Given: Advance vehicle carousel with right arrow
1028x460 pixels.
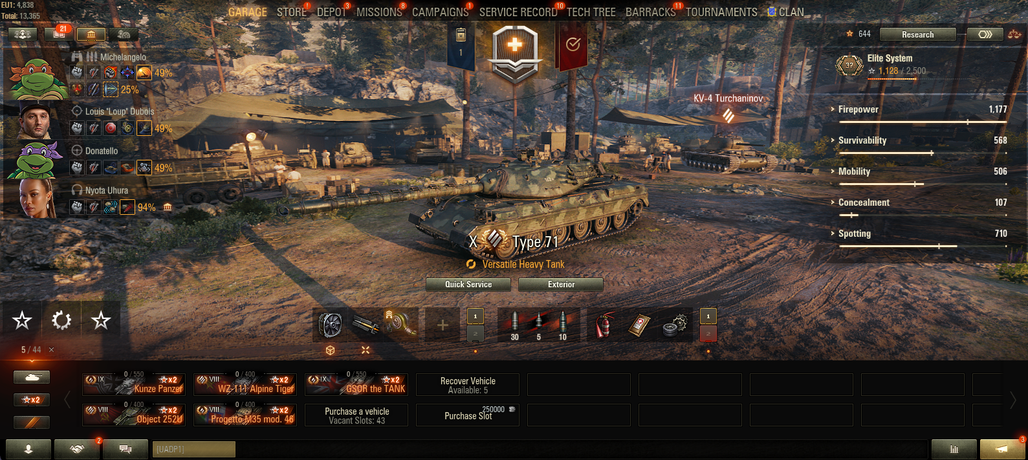Looking at the screenshot, I should point(1013,400).
